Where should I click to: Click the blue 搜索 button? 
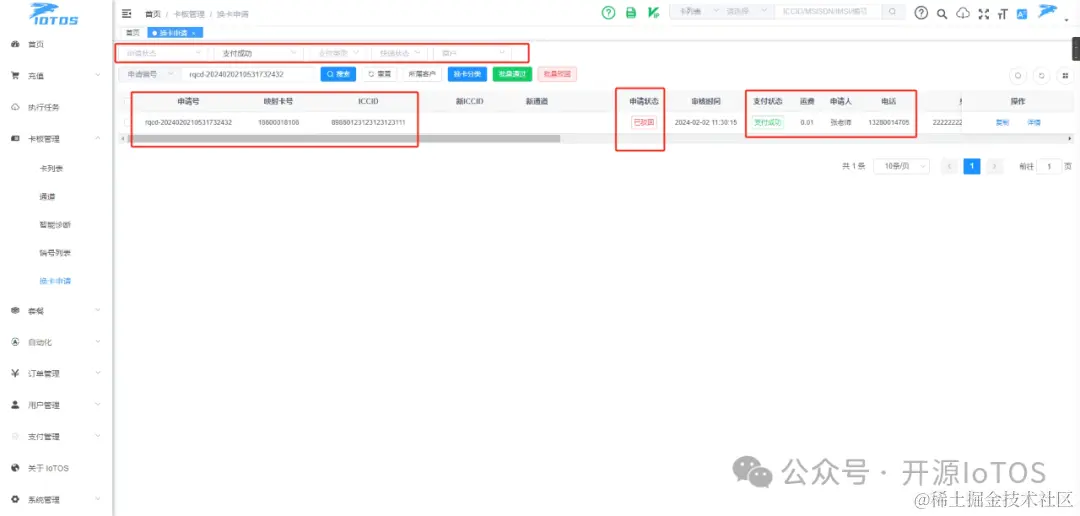[338, 74]
